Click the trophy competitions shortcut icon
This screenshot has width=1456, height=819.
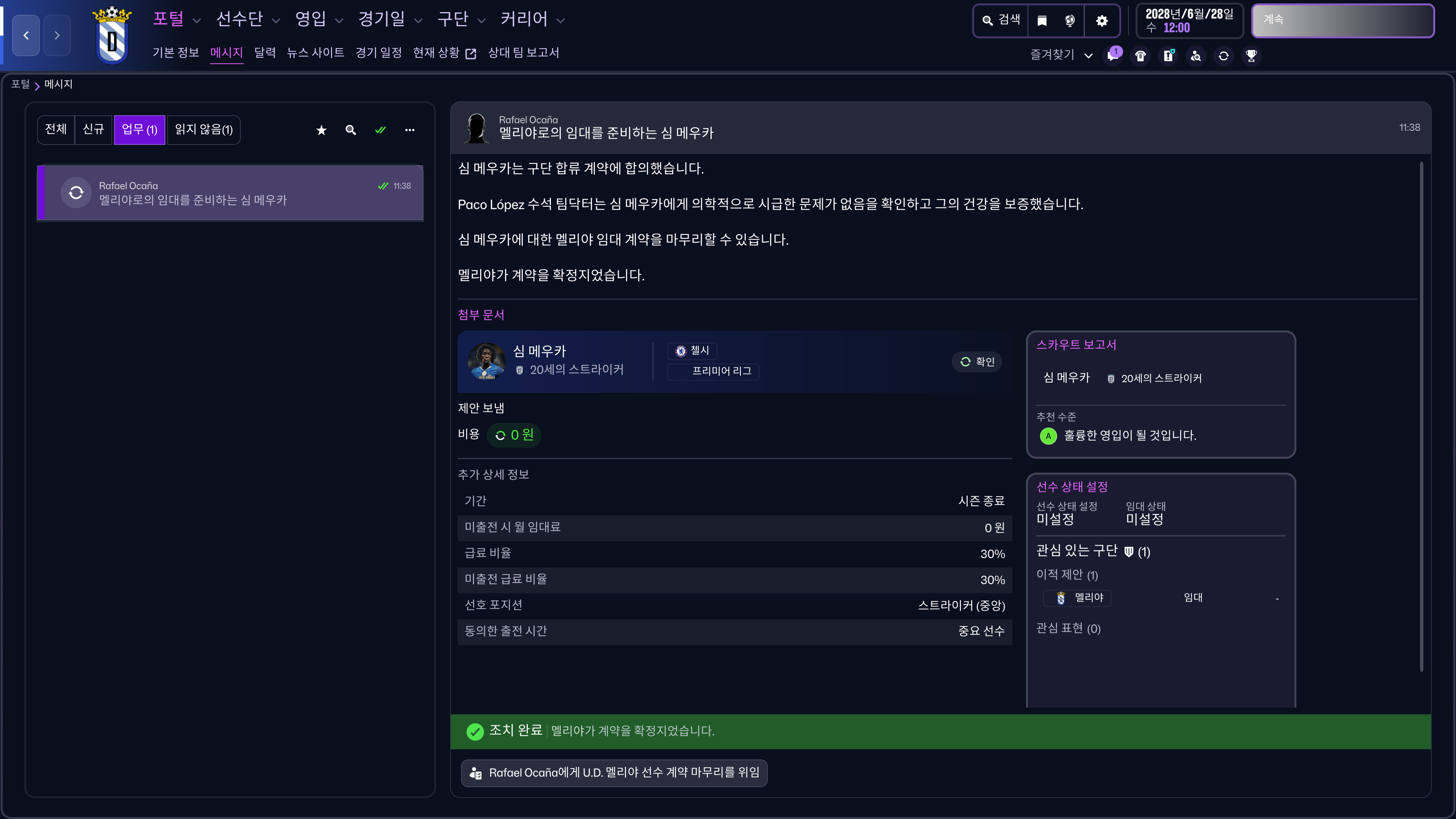point(1251,55)
